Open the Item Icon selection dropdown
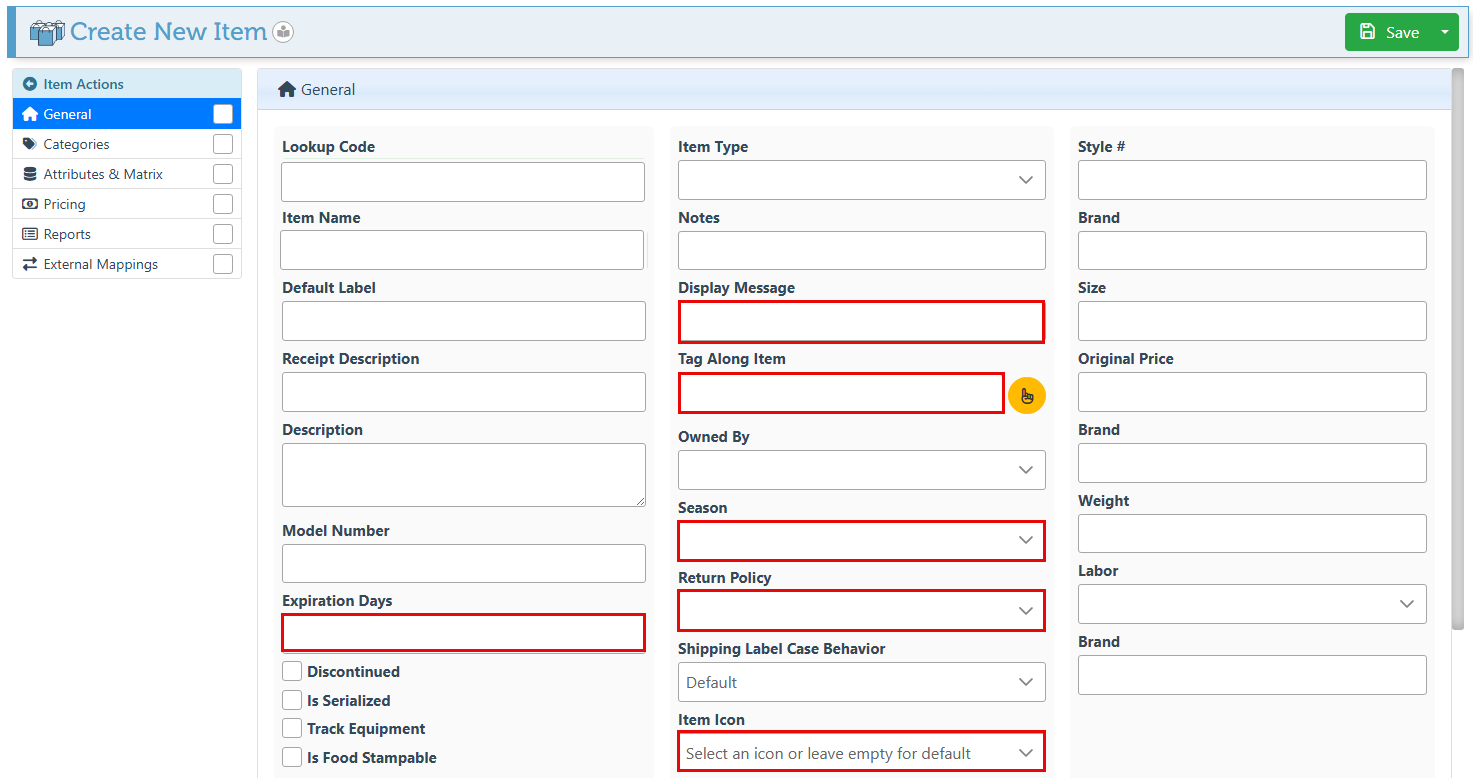 click(x=861, y=753)
